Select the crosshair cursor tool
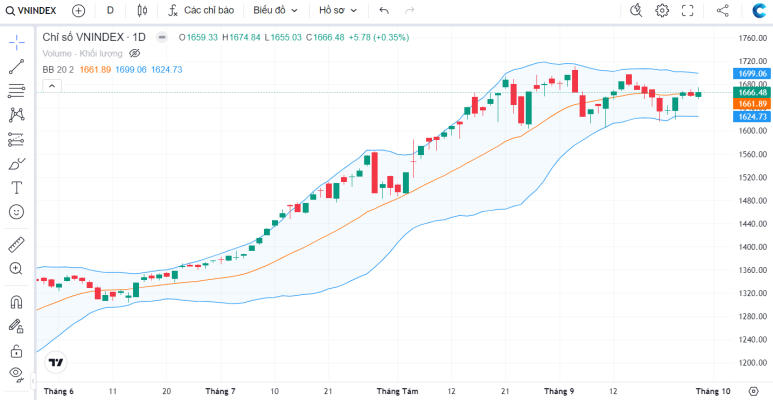 (x=16, y=42)
